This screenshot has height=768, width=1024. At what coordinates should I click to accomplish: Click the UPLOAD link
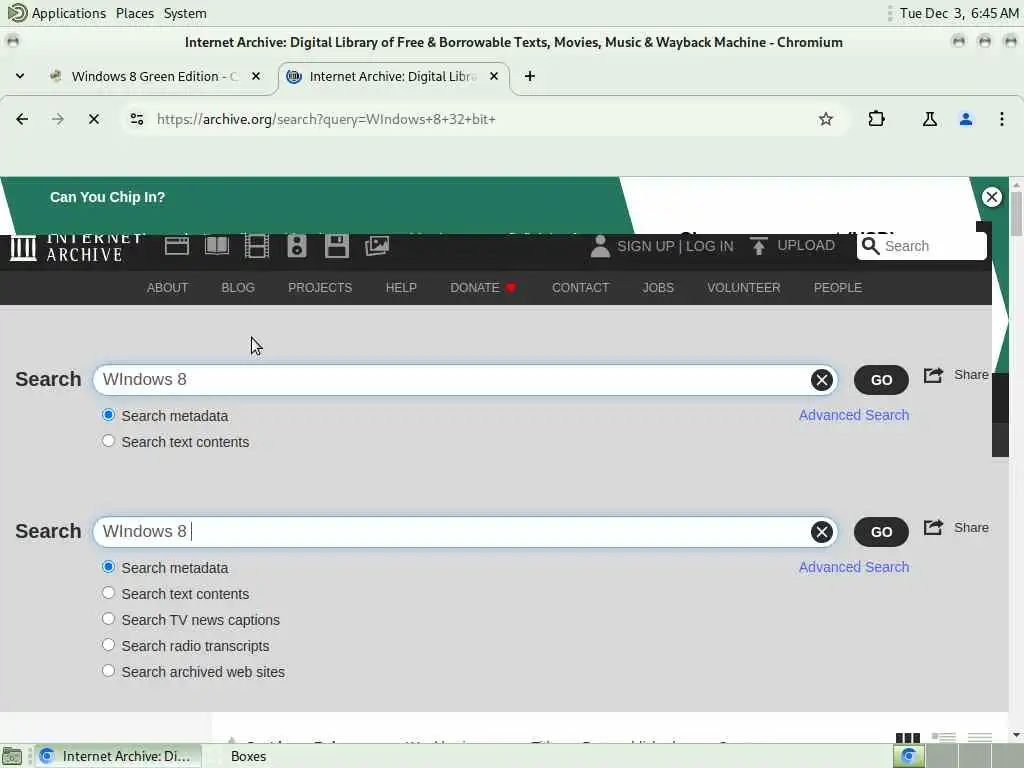(806, 246)
